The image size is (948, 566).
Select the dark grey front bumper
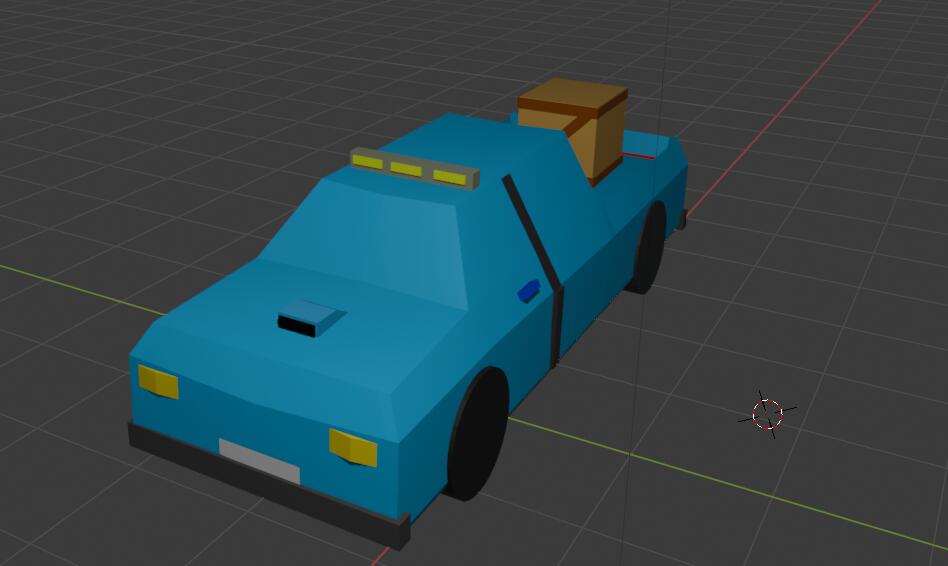pyautogui.click(x=268, y=488)
